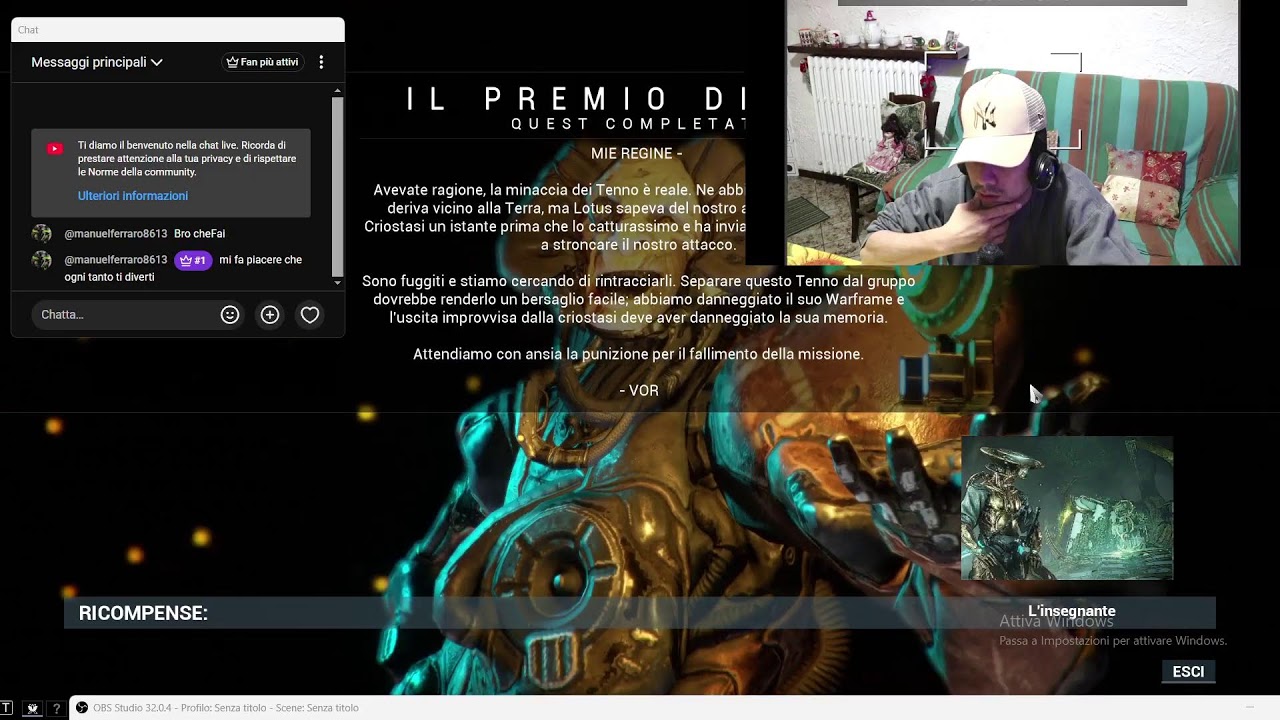Click the ESCI button

1188,672
